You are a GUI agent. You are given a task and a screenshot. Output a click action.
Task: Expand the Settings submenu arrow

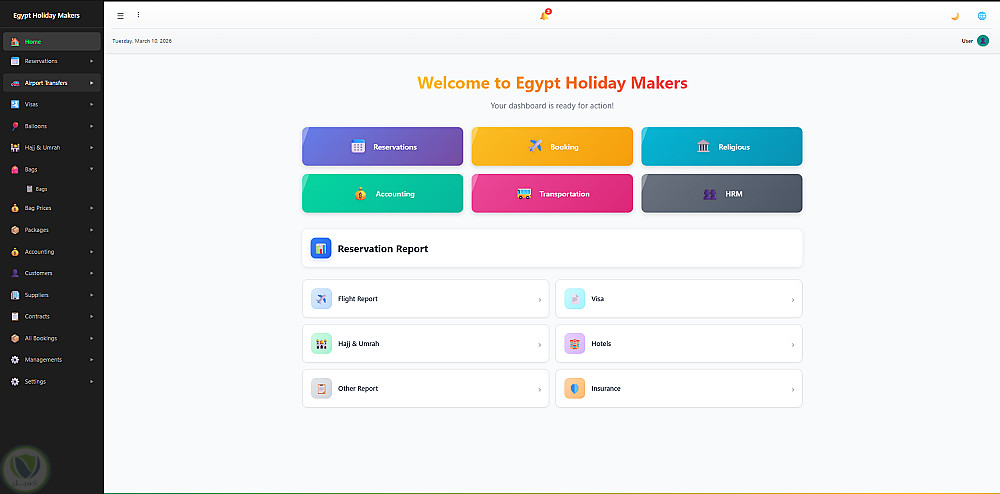(x=92, y=381)
